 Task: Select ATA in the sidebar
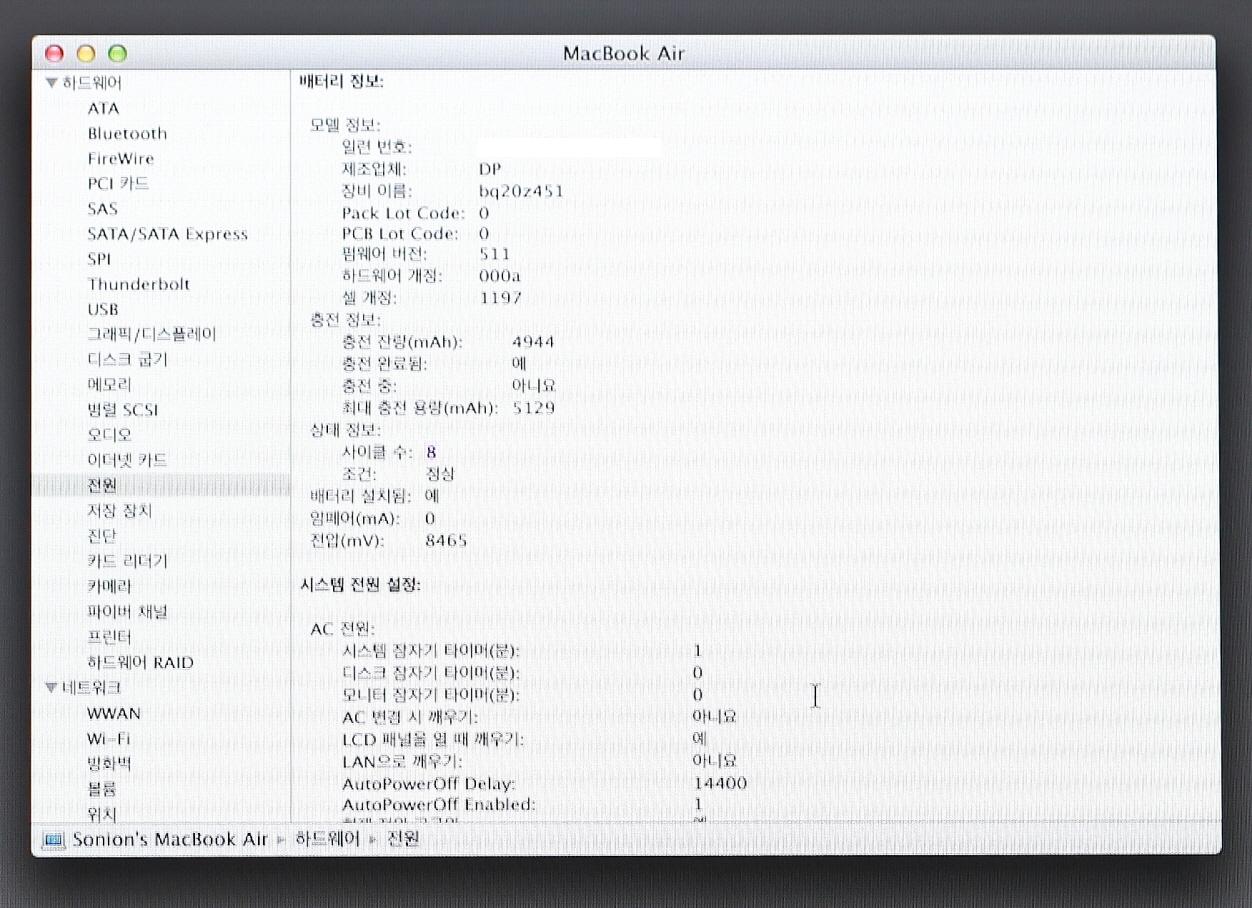point(103,108)
